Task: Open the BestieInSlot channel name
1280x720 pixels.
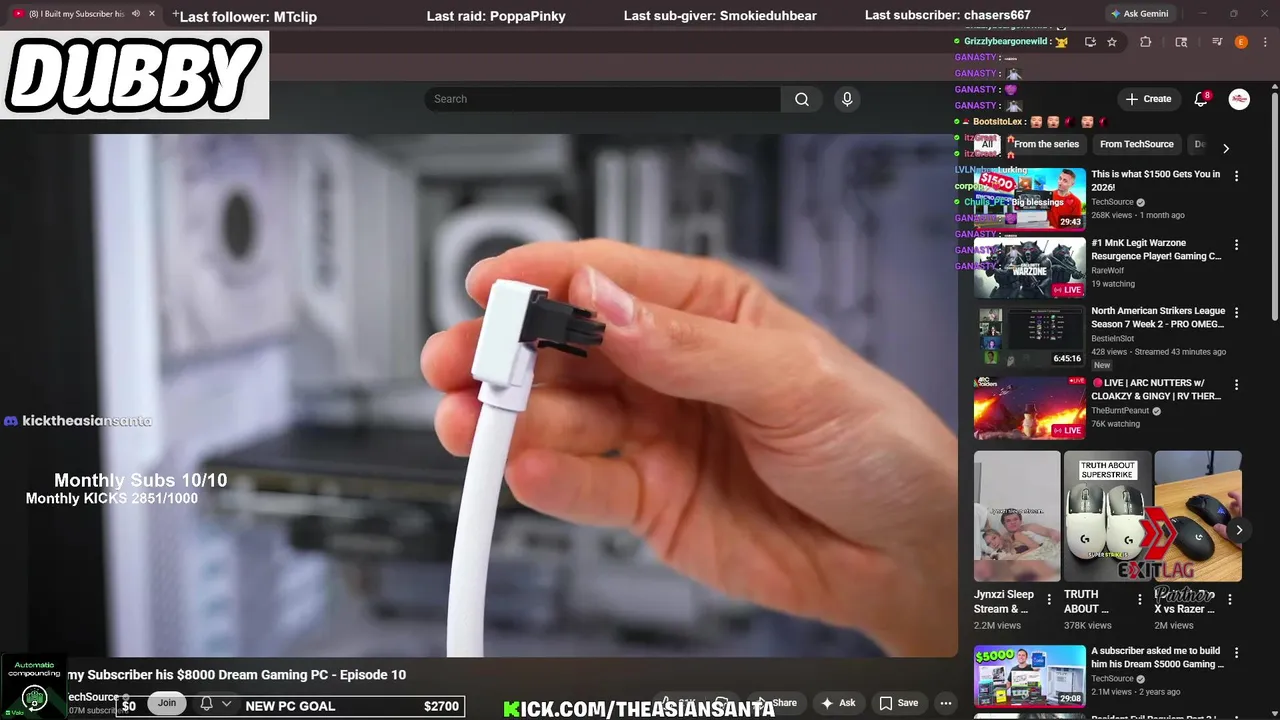Action: pos(1112,339)
